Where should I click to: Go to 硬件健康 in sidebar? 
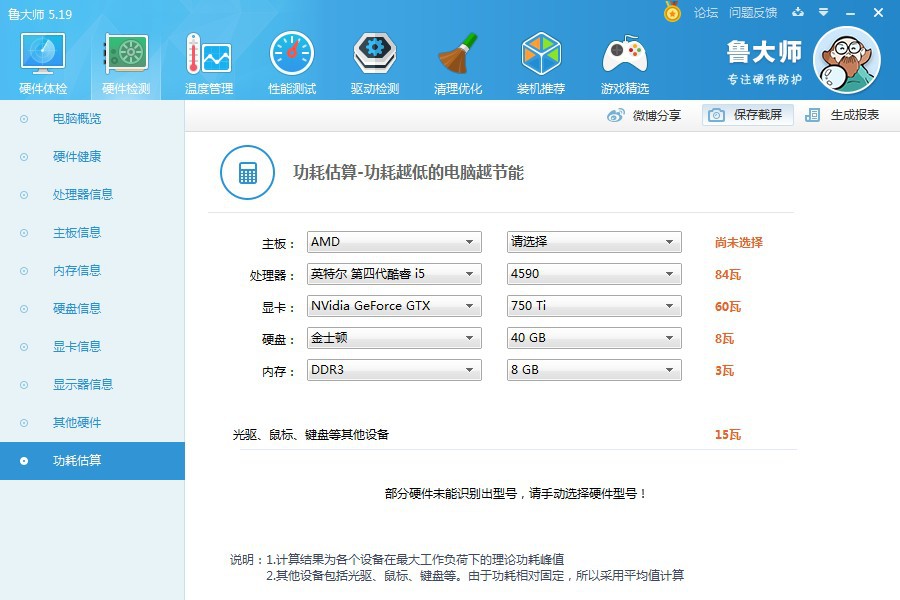click(x=92, y=157)
